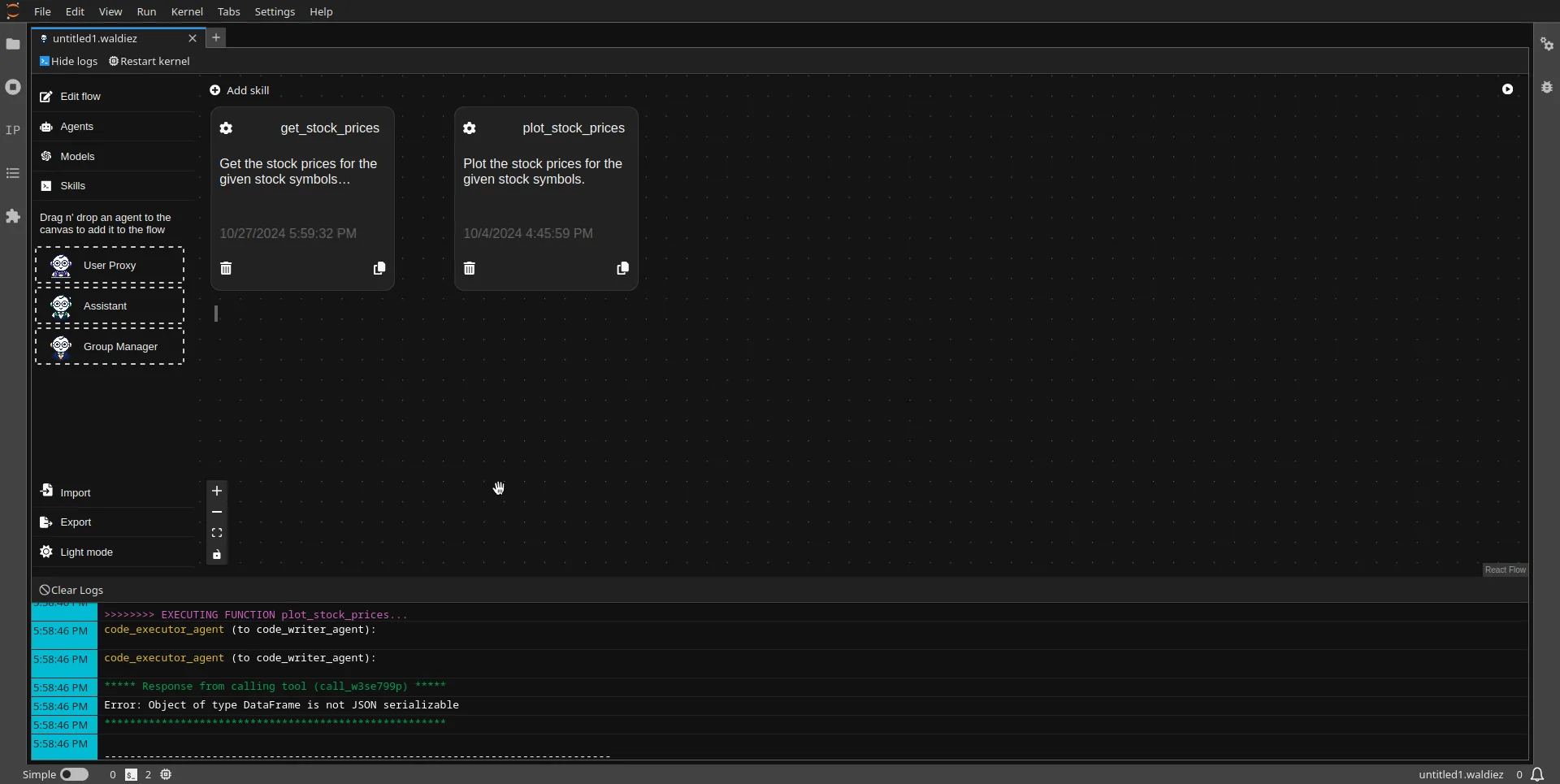Open the extensions panel
Viewport: 1560px width, 784px height.
13,217
